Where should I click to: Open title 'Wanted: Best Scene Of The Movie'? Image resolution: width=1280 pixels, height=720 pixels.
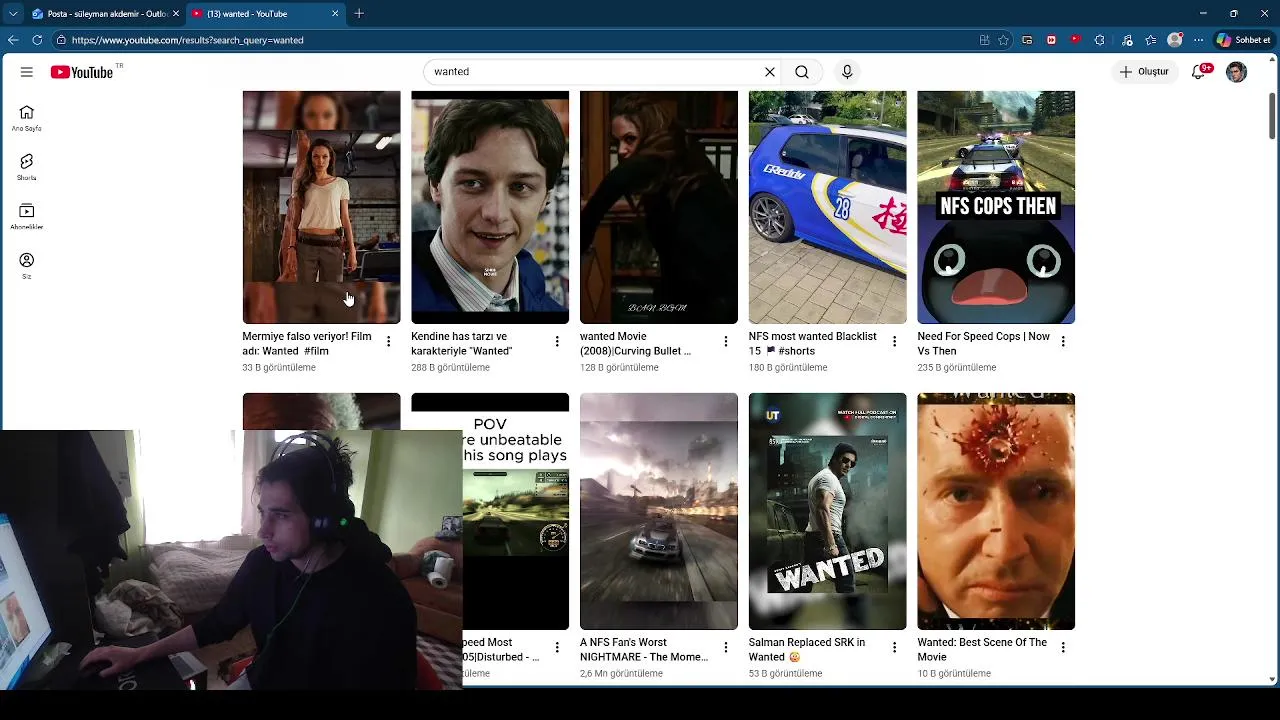pyautogui.click(x=982, y=650)
